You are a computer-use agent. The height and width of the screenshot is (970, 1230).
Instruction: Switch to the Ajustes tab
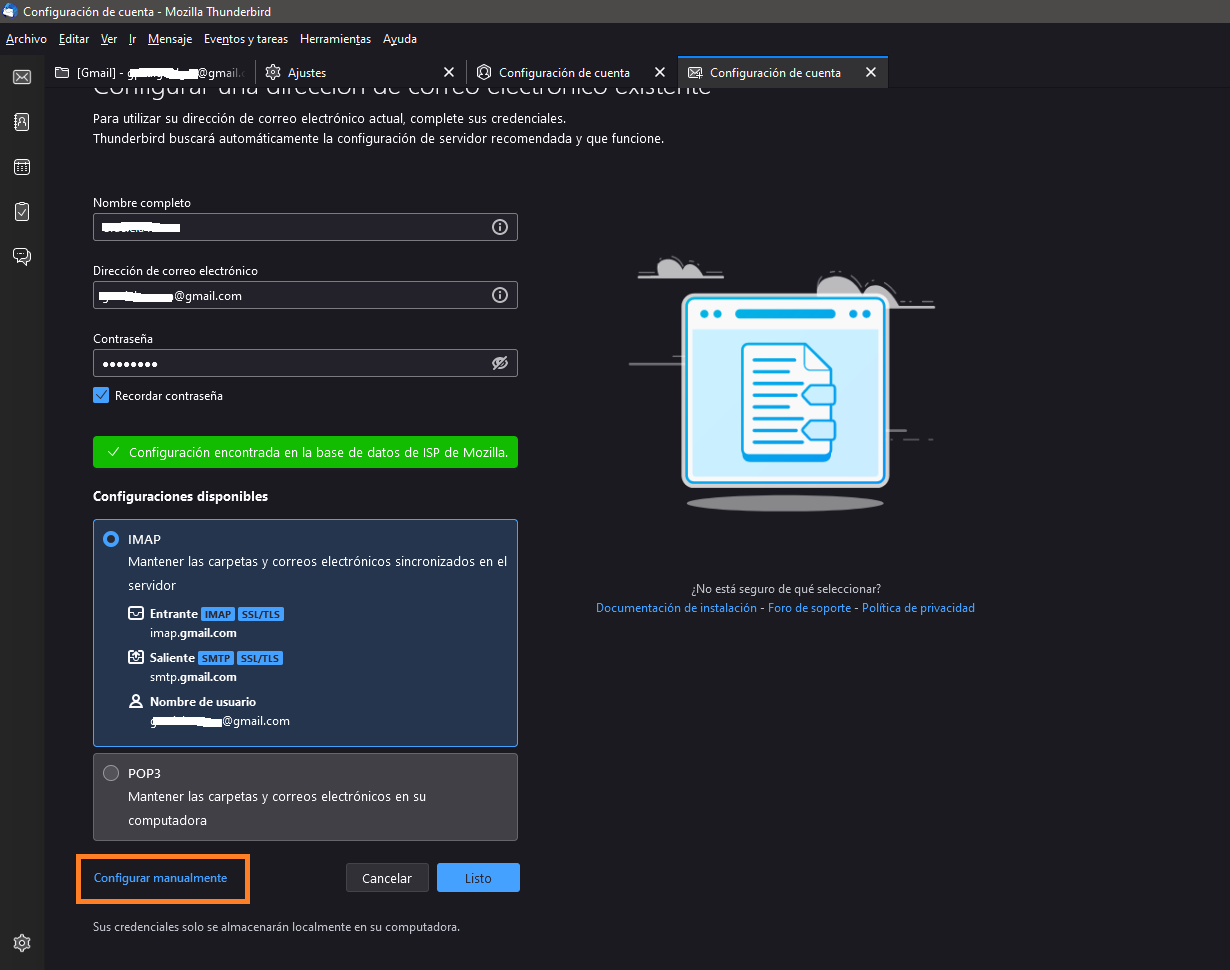(x=340, y=73)
